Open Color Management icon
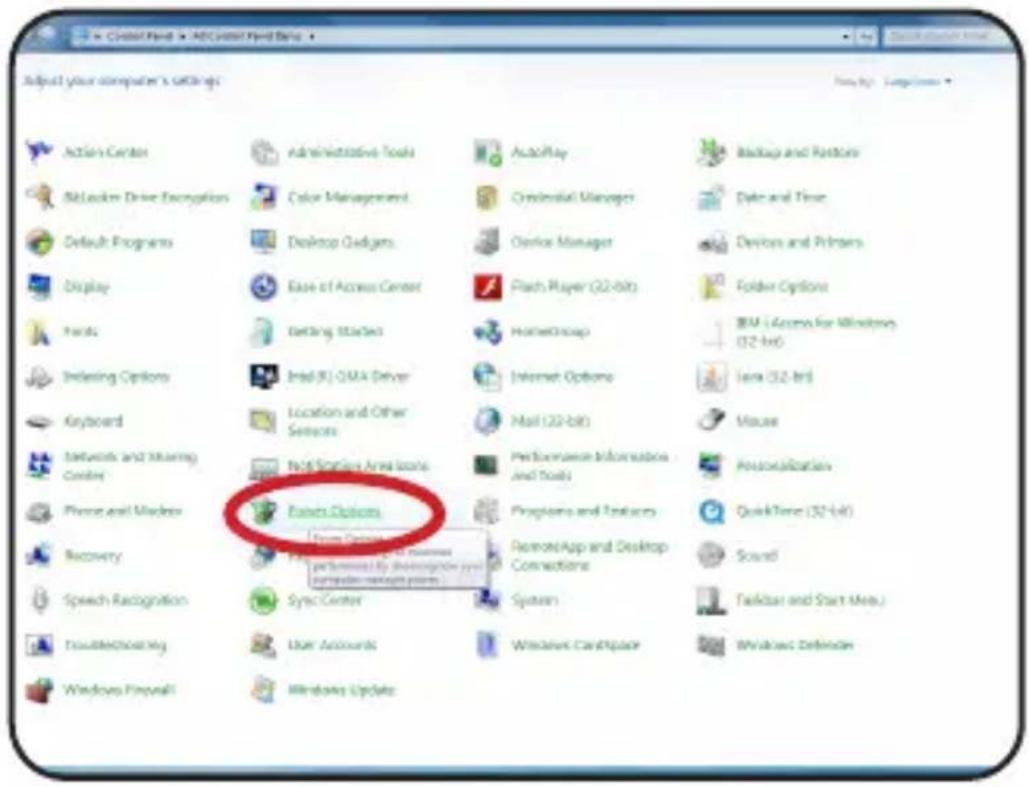 pyautogui.click(x=264, y=197)
